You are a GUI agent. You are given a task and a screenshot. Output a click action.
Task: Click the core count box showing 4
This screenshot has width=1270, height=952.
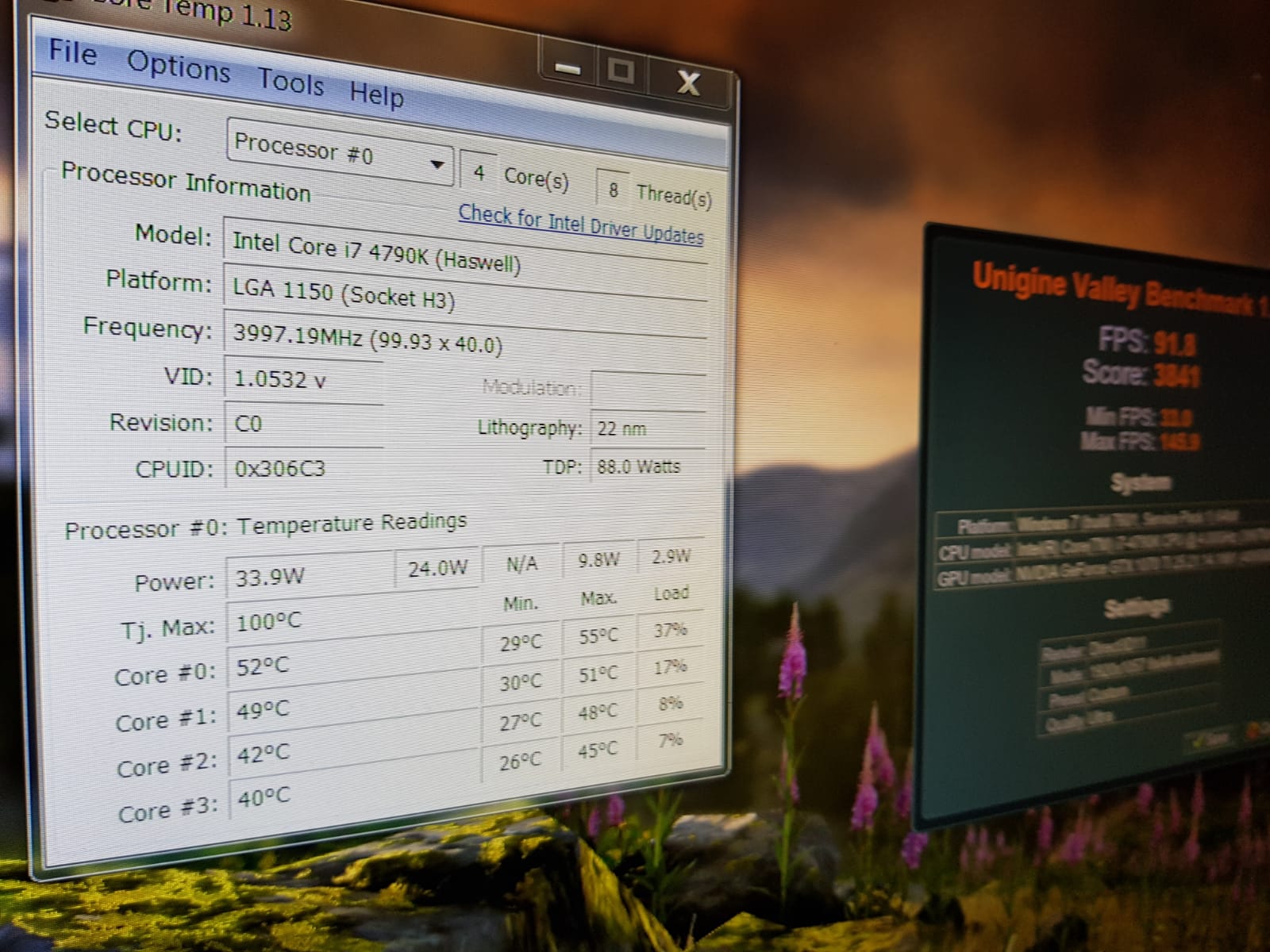[x=479, y=172]
